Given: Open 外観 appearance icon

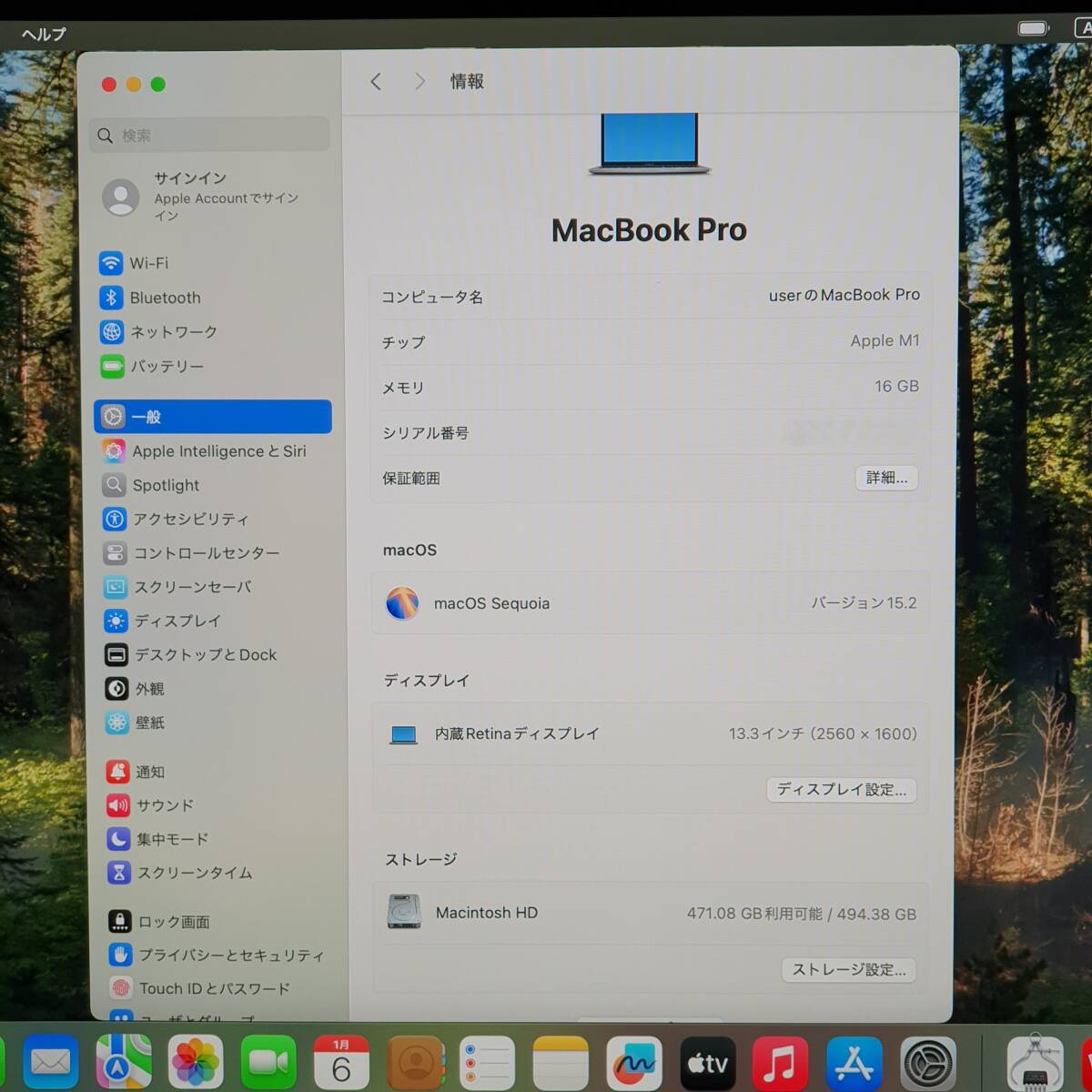Looking at the screenshot, I should [117, 689].
